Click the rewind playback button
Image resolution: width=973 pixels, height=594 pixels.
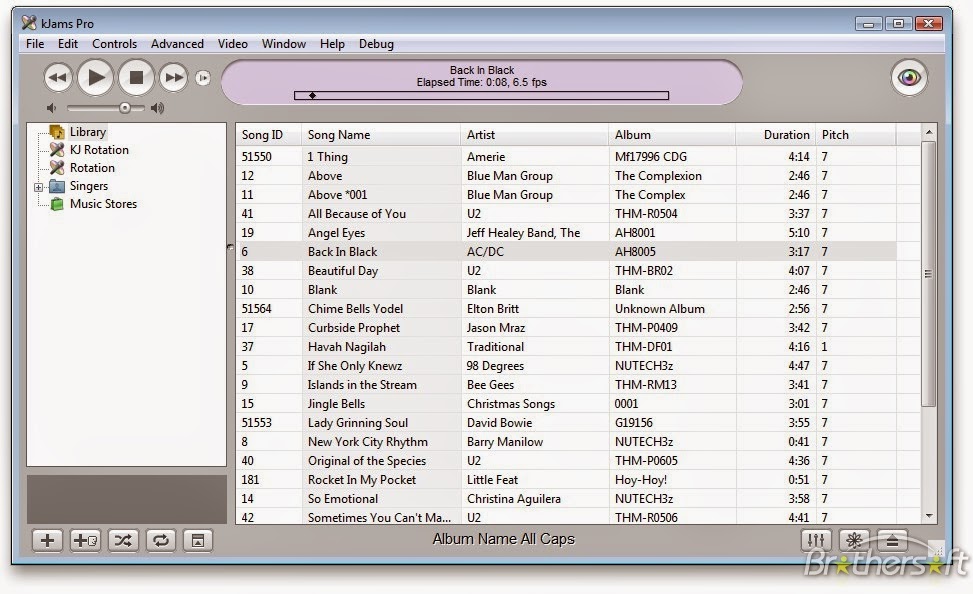58,78
